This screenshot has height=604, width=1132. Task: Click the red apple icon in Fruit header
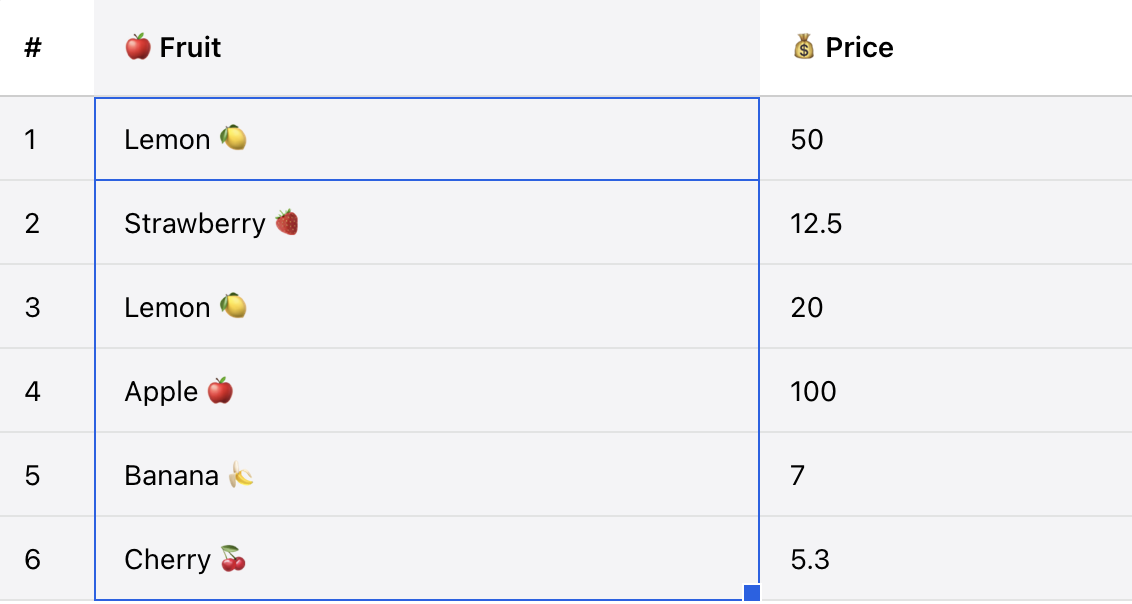click(x=138, y=47)
